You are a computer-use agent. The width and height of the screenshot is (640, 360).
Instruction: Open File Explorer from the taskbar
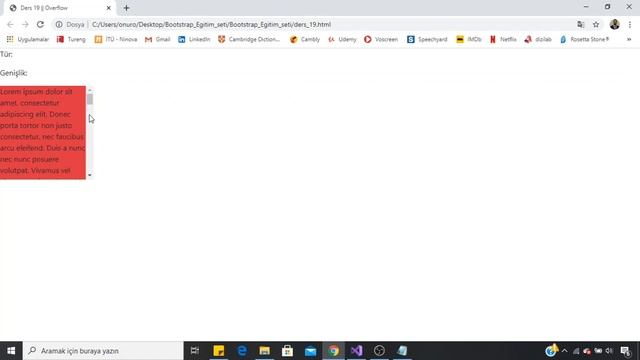[264, 351]
